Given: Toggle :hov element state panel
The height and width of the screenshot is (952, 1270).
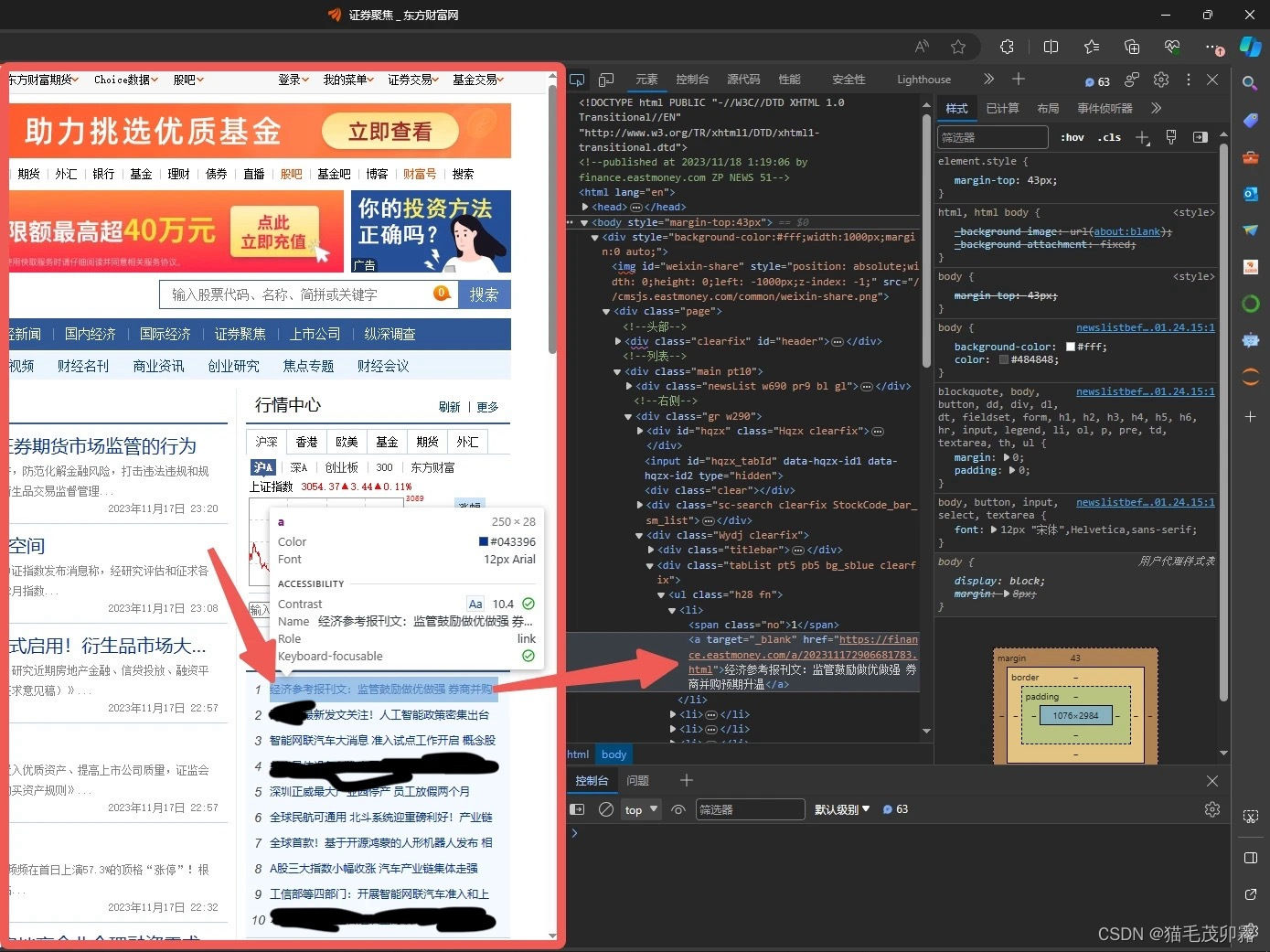Looking at the screenshot, I should 1073,137.
